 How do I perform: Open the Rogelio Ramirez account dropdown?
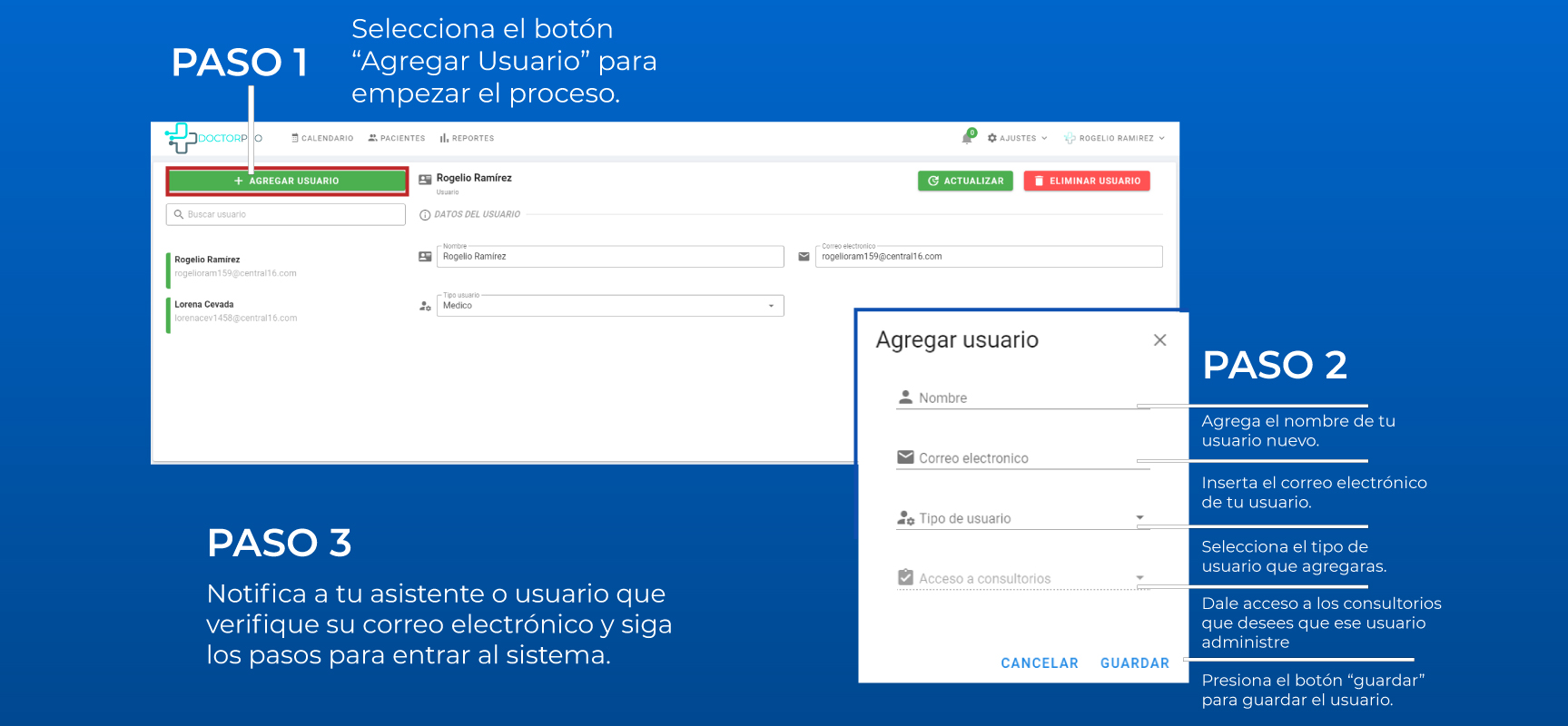[1115, 139]
